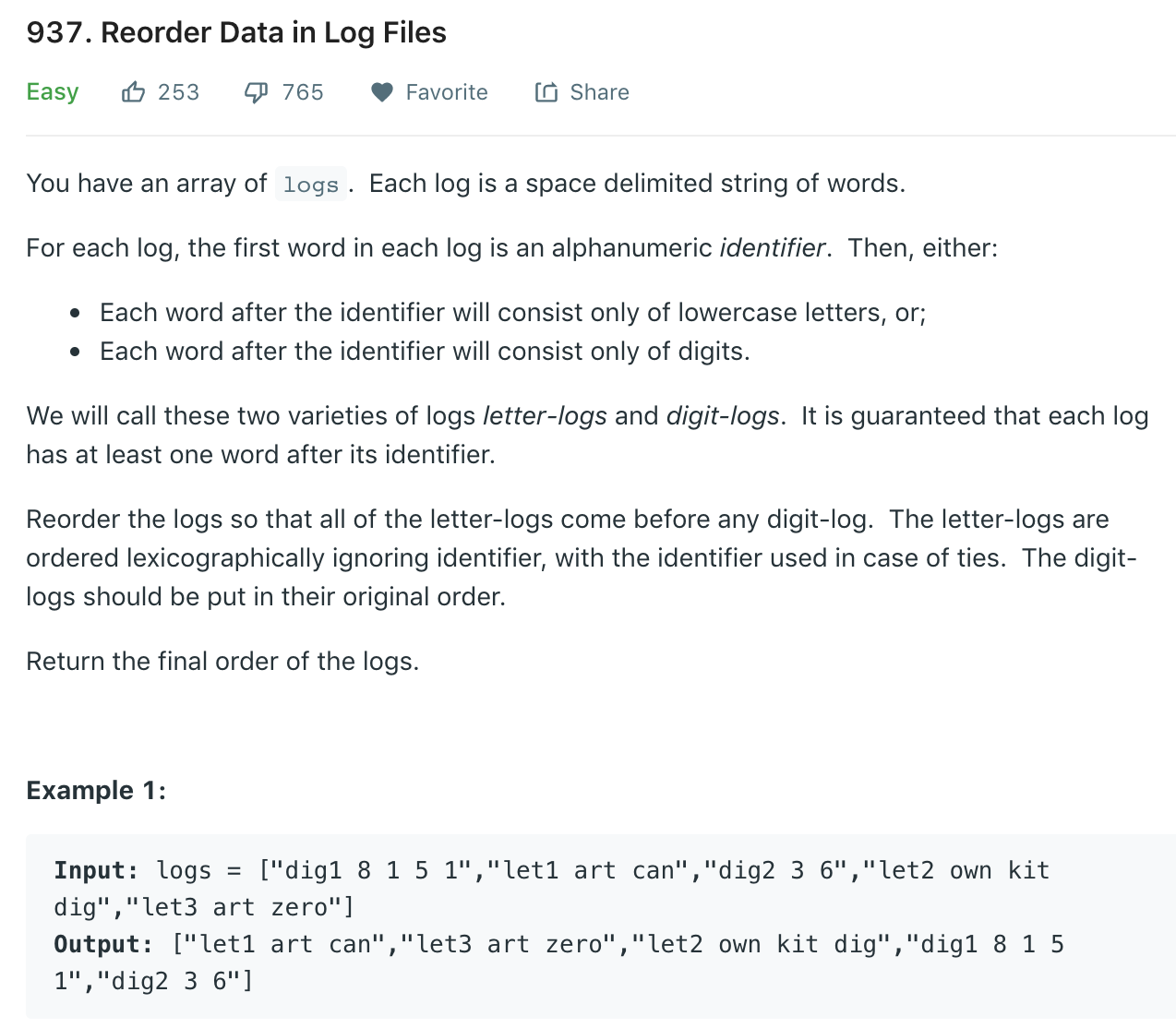Screen dimensions: 1176x1028
Task: Click the problem title 937. Reorder Data in Log Files
Action: [x=236, y=31]
